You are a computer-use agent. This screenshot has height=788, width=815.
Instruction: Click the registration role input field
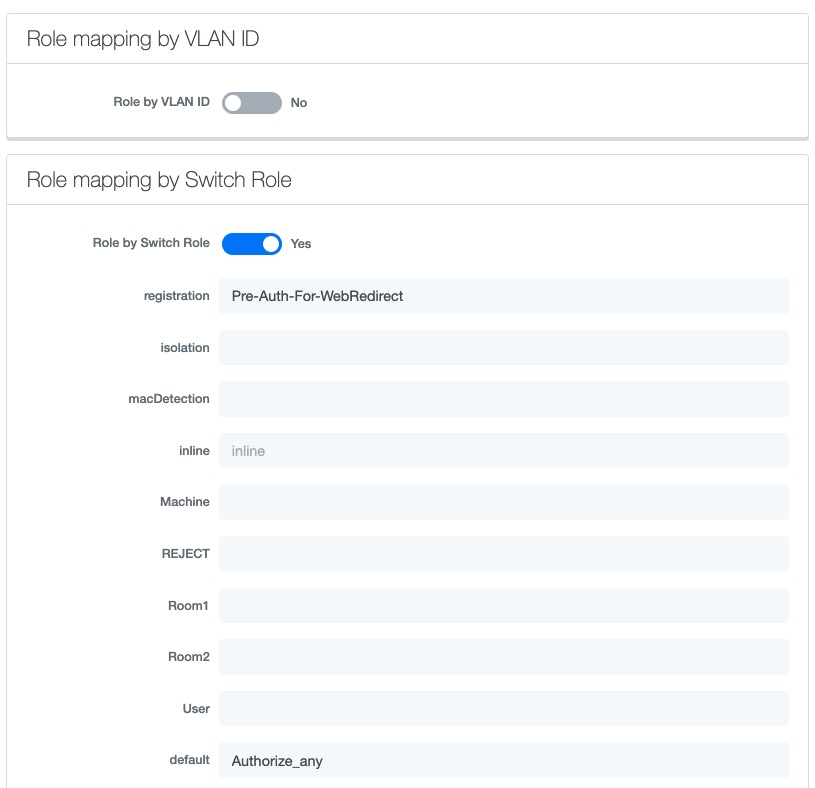pos(503,296)
